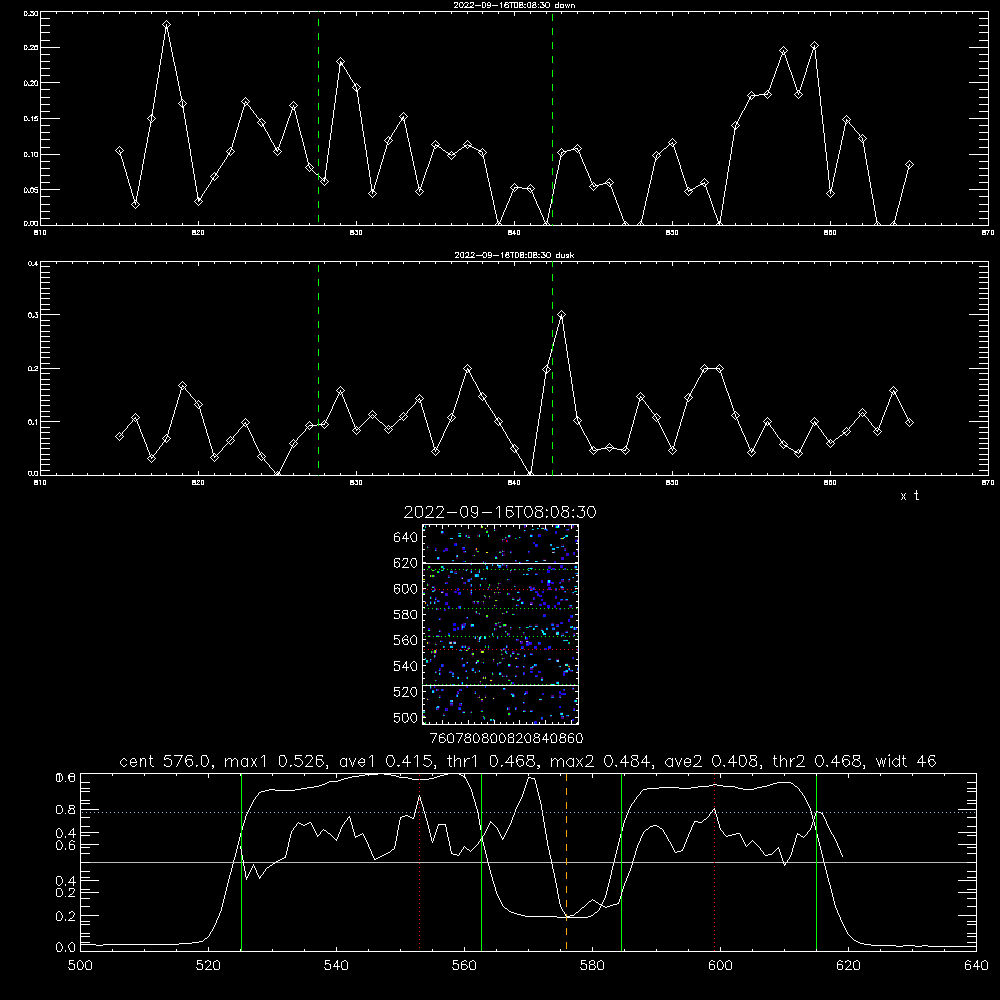This screenshot has height=1000, width=1000.
Task: Click the first diamond marker of dusk plot
Action: coord(119,436)
